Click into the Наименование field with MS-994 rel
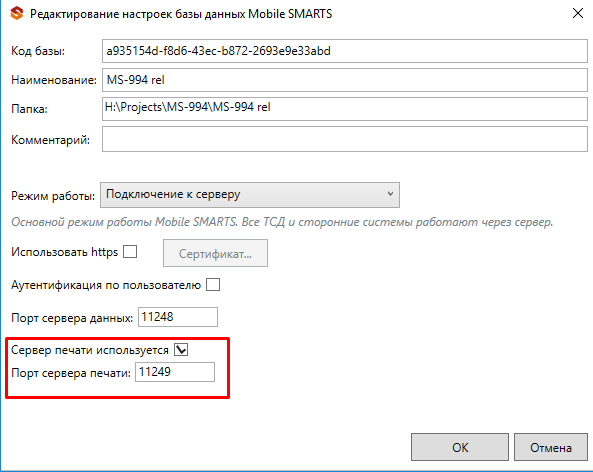 tap(345, 80)
